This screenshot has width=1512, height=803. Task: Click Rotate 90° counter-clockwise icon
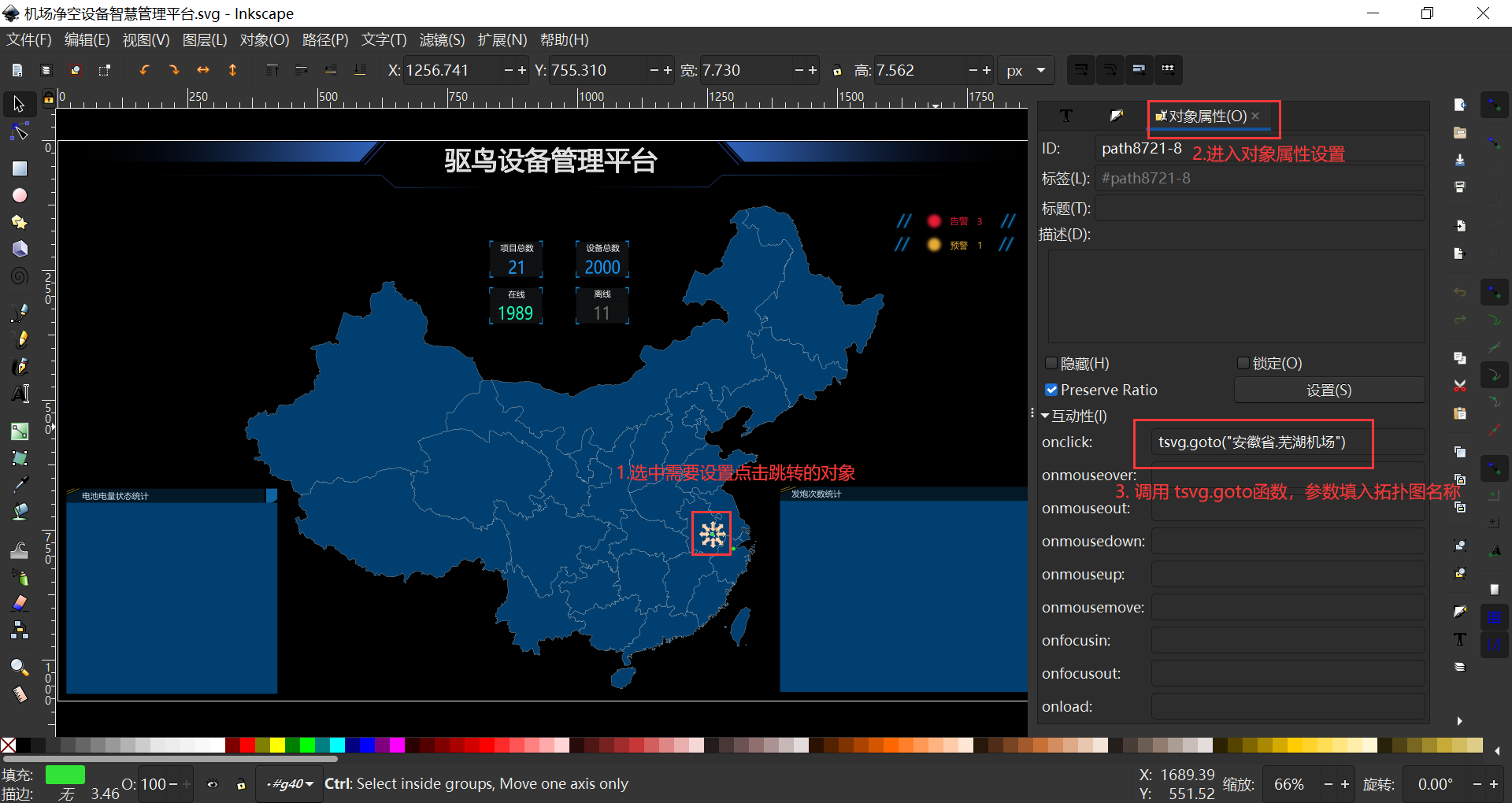(144, 70)
